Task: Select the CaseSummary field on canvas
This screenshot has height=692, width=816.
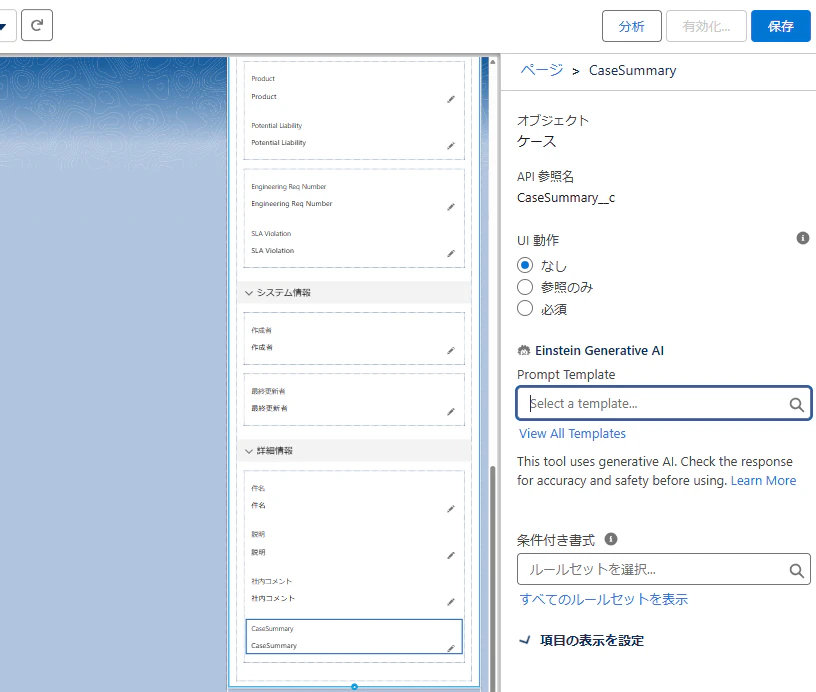Action: point(354,636)
